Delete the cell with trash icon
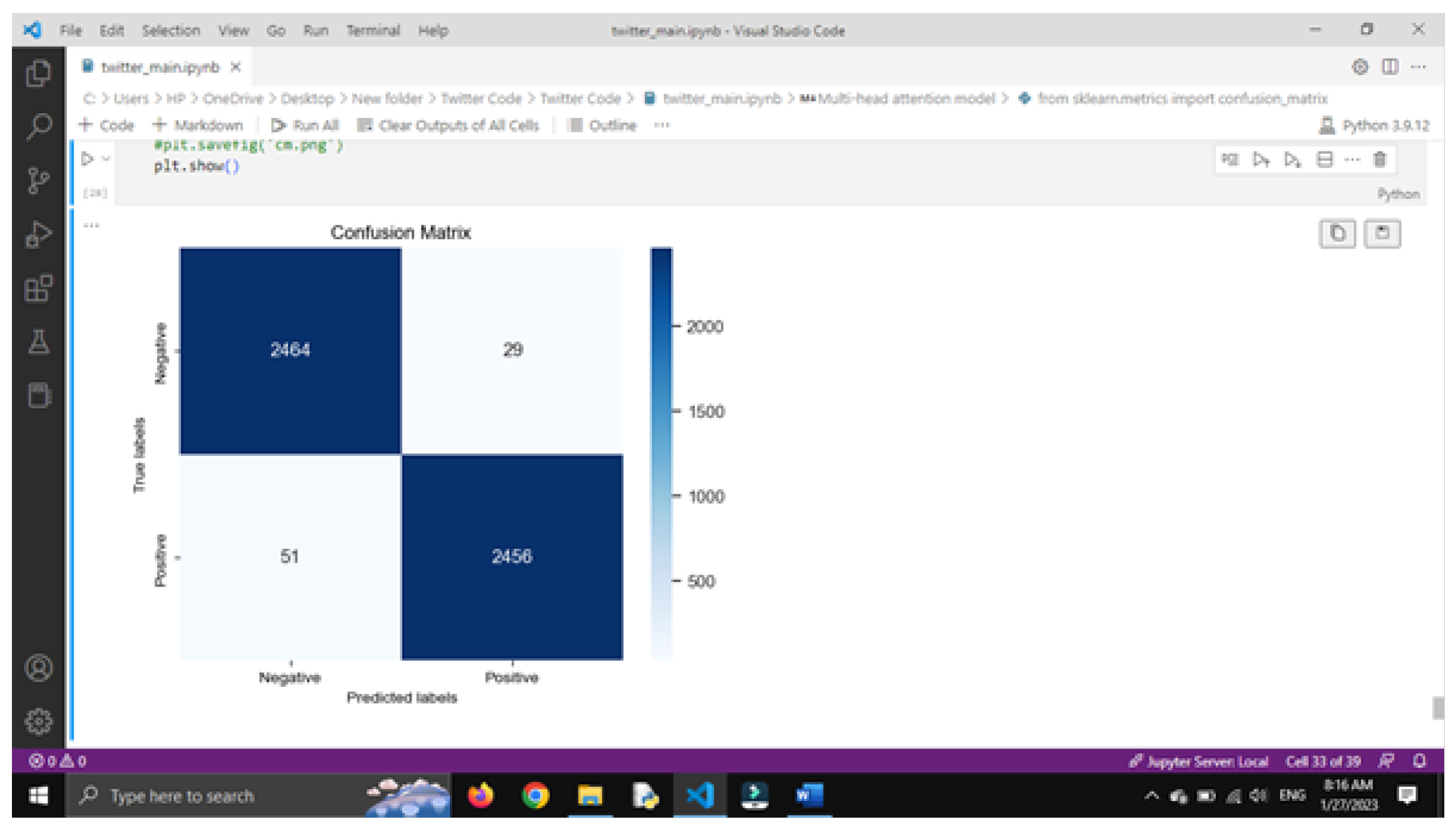Screen dimensions: 1456x829 coord(1379,159)
